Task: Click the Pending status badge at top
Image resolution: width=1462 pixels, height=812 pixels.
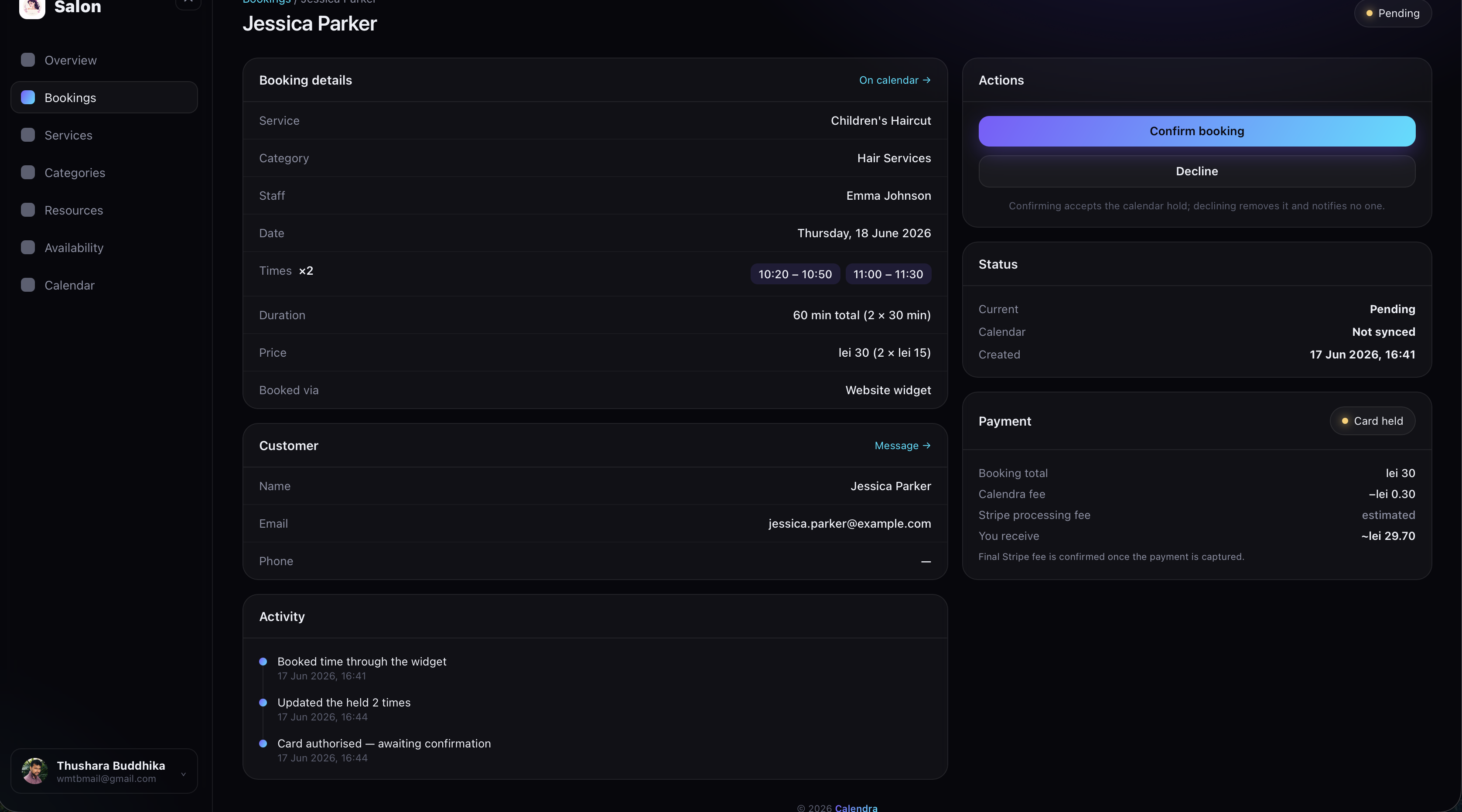Action: [x=1393, y=13]
